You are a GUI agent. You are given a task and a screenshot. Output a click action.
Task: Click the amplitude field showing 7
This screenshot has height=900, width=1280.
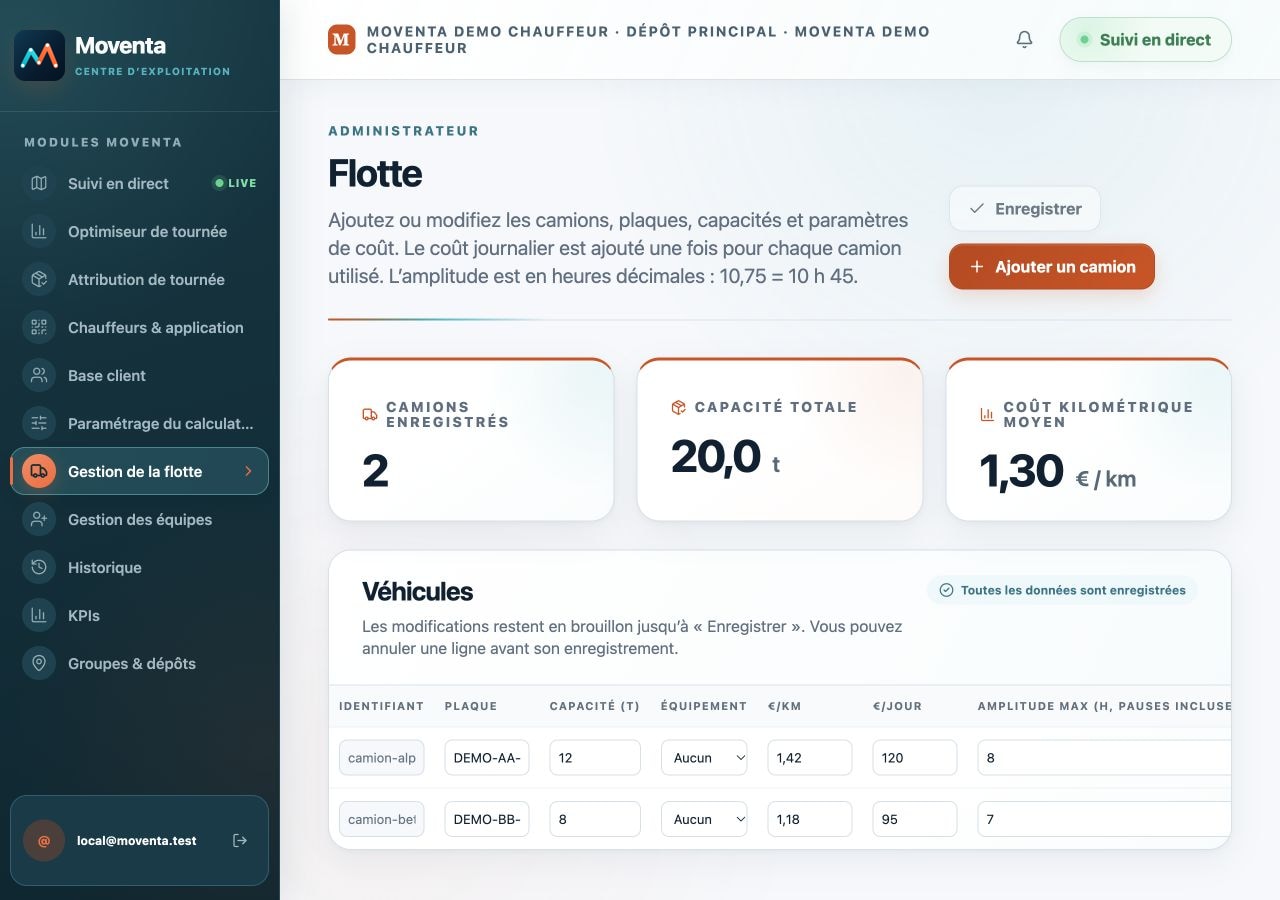(x=1104, y=819)
